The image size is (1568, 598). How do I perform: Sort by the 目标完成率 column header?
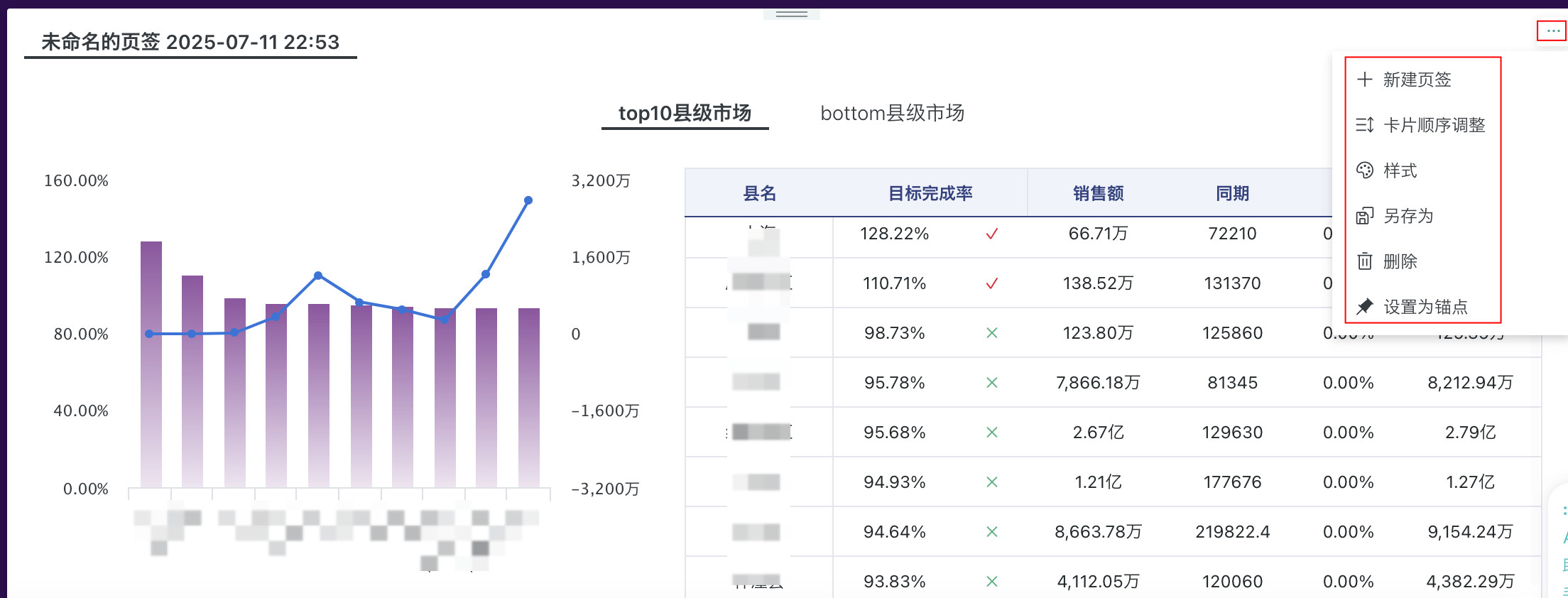click(x=930, y=193)
